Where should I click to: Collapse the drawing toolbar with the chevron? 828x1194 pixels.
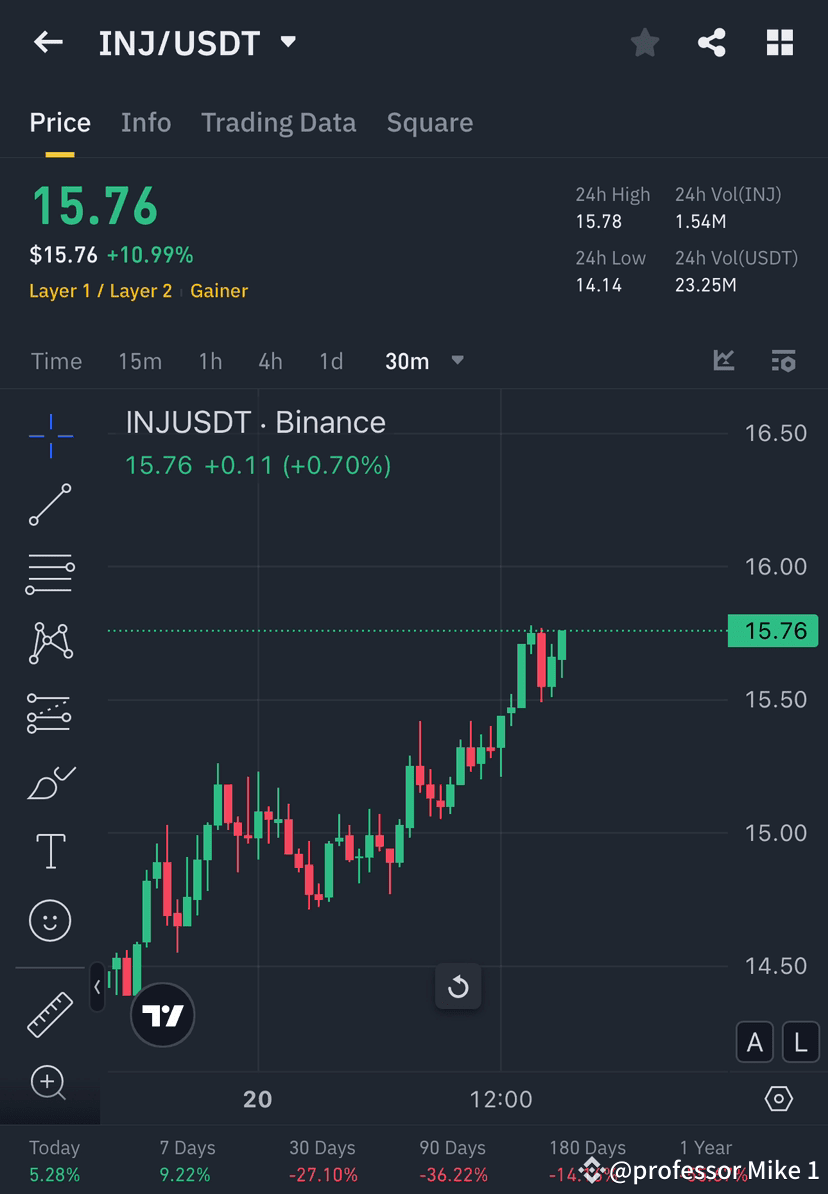[x=96, y=988]
